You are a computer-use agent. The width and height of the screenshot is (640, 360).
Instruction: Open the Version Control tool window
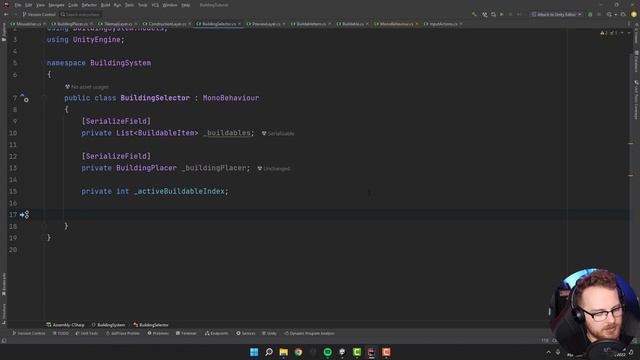point(29,333)
